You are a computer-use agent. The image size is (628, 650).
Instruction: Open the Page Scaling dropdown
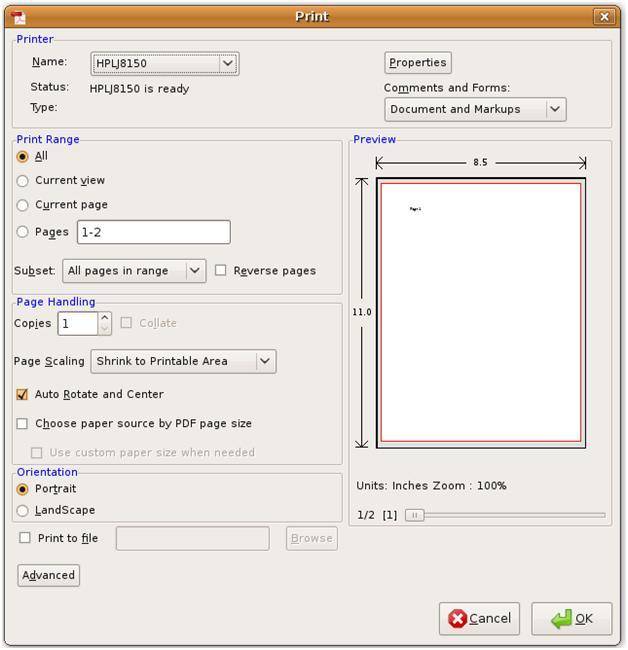pos(183,361)
